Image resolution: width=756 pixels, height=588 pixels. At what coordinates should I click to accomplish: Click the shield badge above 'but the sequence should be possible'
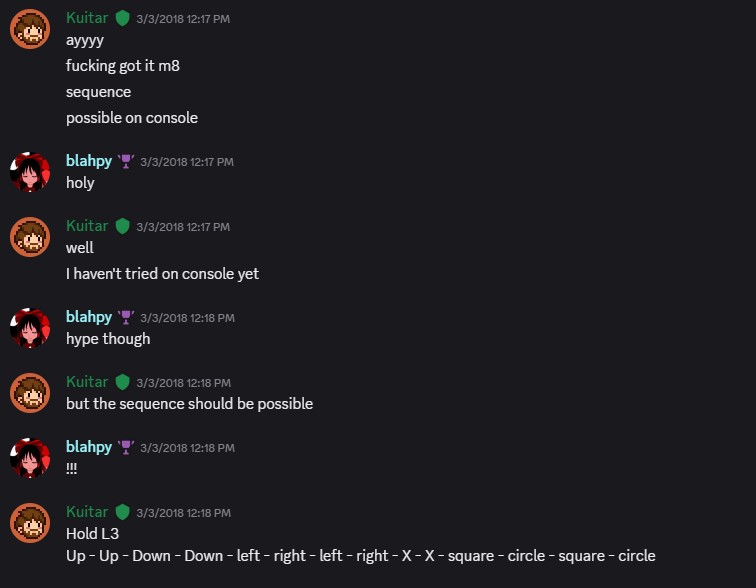[122, 382]
